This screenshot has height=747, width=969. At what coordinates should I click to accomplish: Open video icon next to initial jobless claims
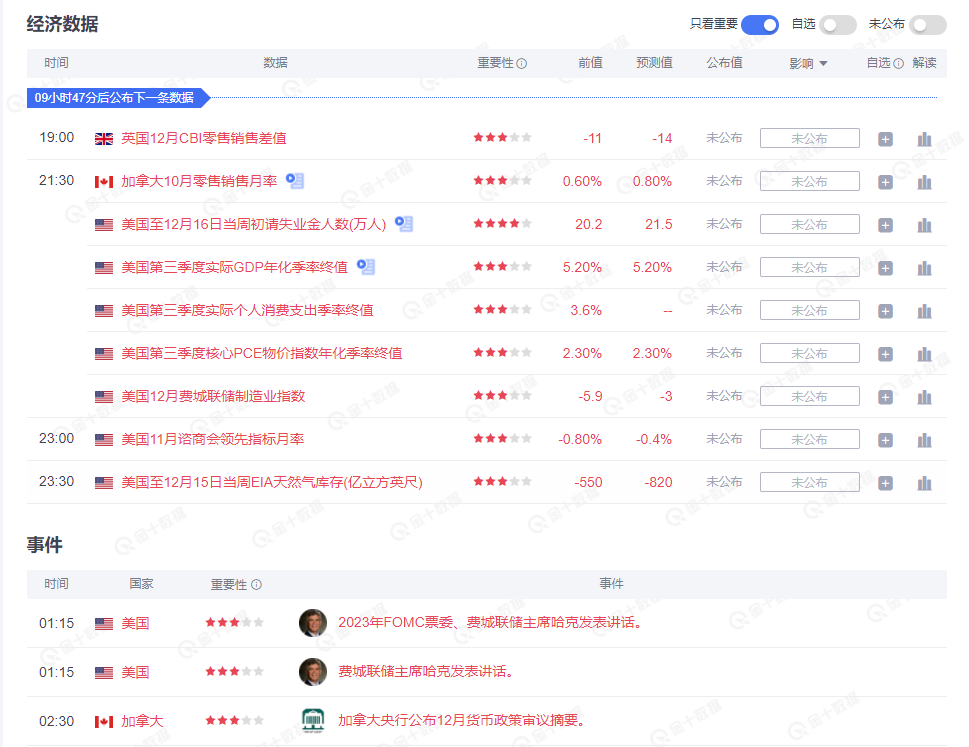403,224
